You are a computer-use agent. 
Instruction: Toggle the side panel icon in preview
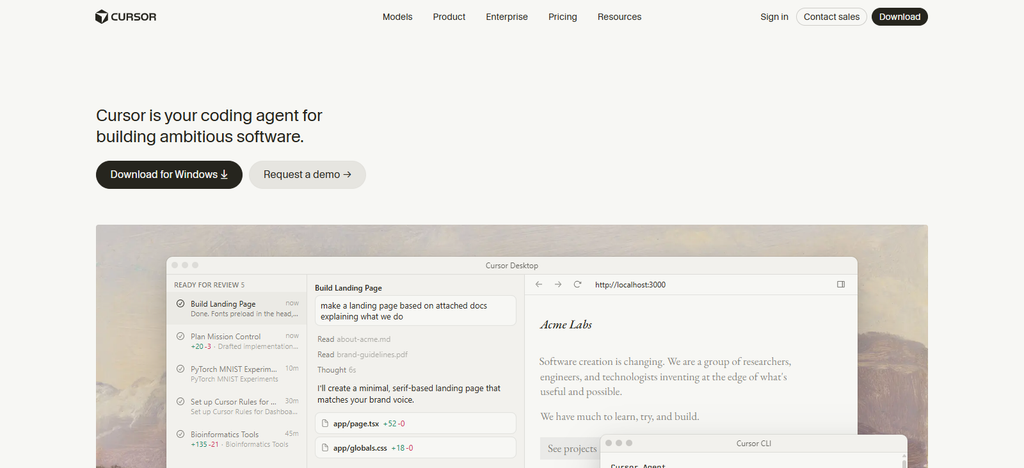(841, 285)
